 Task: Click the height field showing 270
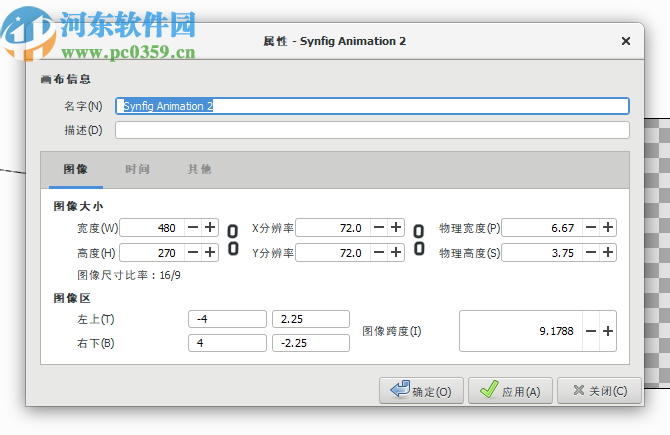click(x=152, y=253)
